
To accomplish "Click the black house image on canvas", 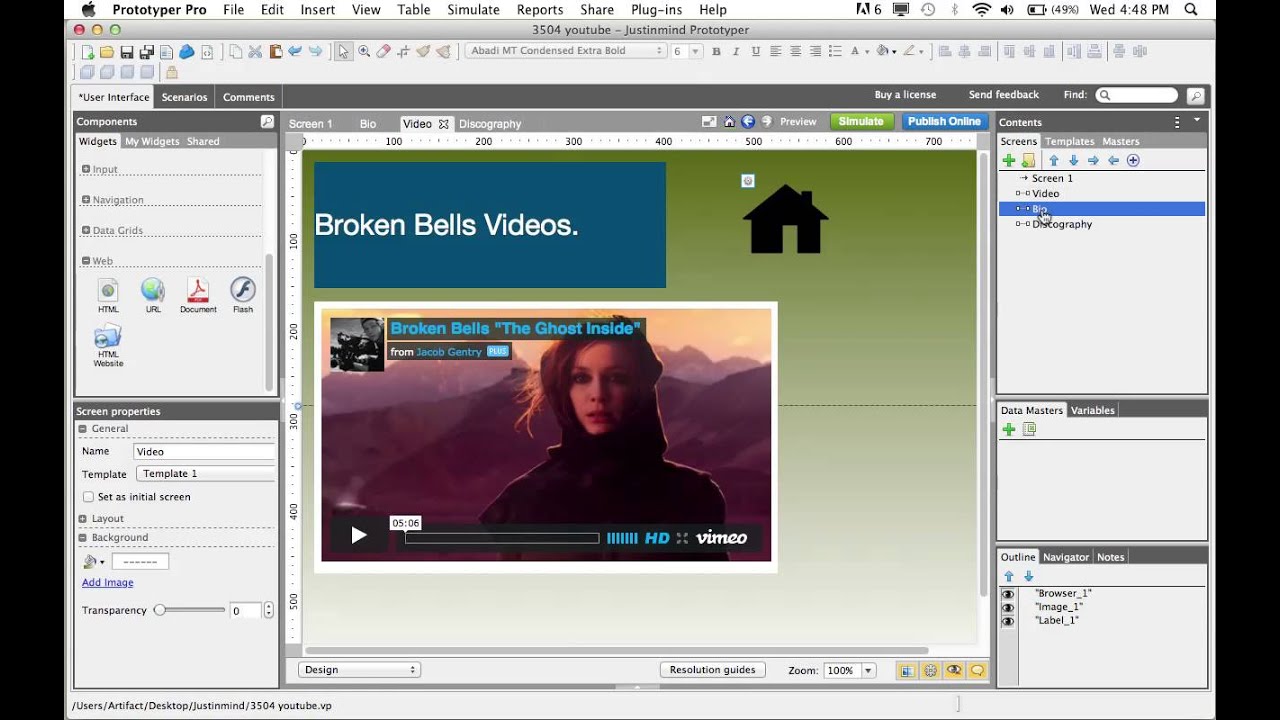I will [x=786, y=219].
